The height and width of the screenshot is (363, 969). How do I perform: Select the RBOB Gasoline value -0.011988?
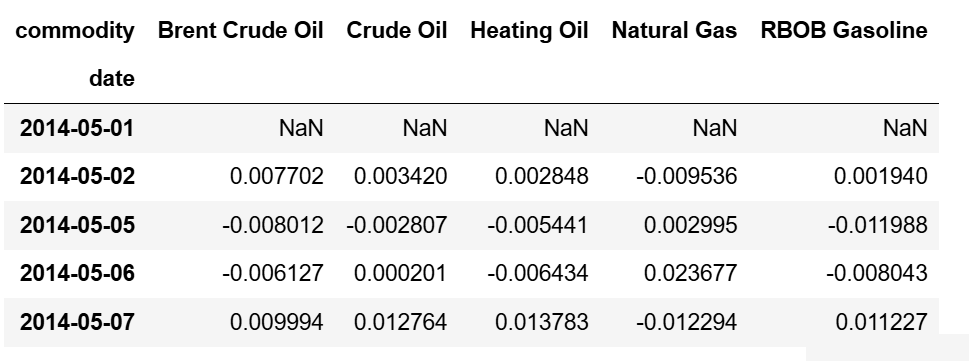[x=877, y=224]
